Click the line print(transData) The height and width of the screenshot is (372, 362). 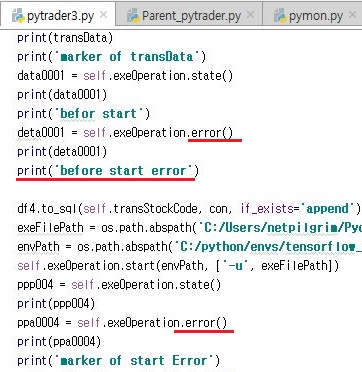coord(65,38)
